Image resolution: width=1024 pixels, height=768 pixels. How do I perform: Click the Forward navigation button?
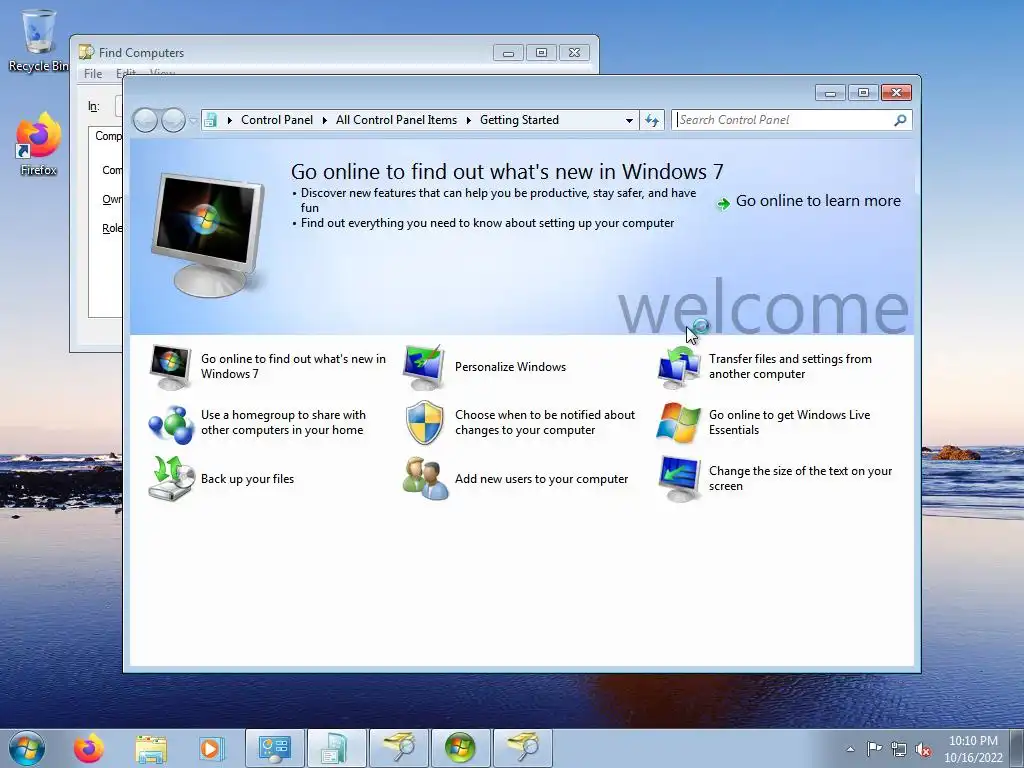173,120
